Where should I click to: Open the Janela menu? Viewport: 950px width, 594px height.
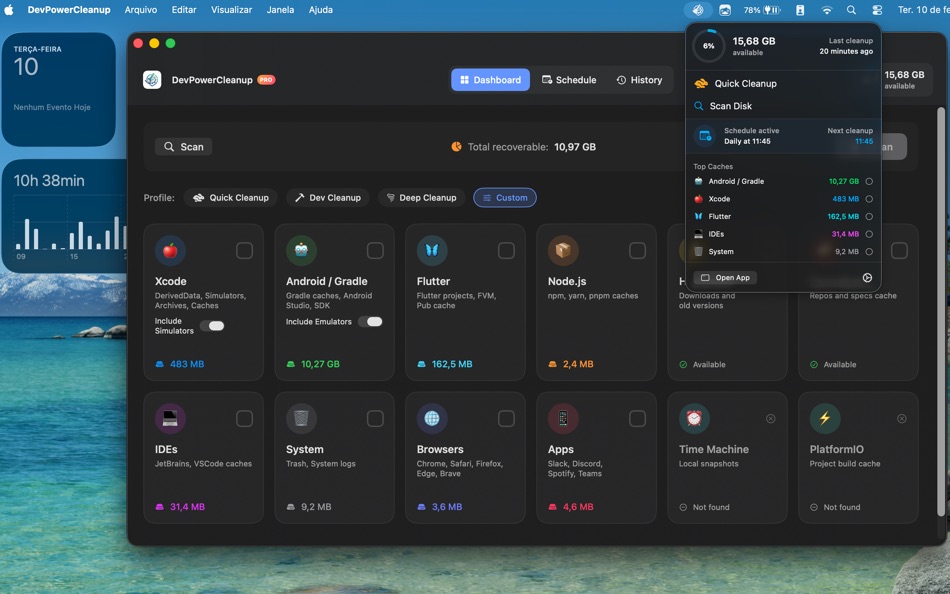281,10
